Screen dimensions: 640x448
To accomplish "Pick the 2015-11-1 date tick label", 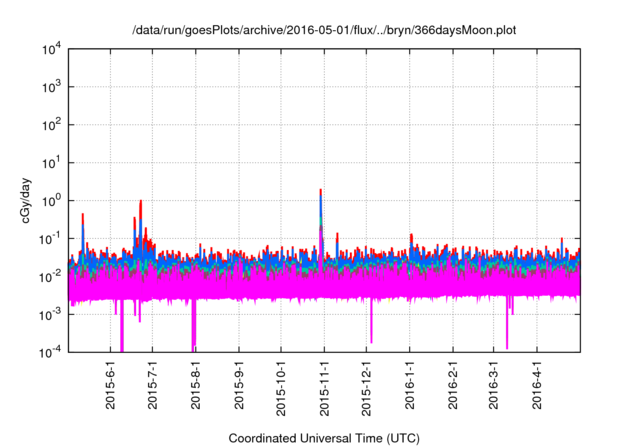I will pyautogui.click(x=324, y=387).
